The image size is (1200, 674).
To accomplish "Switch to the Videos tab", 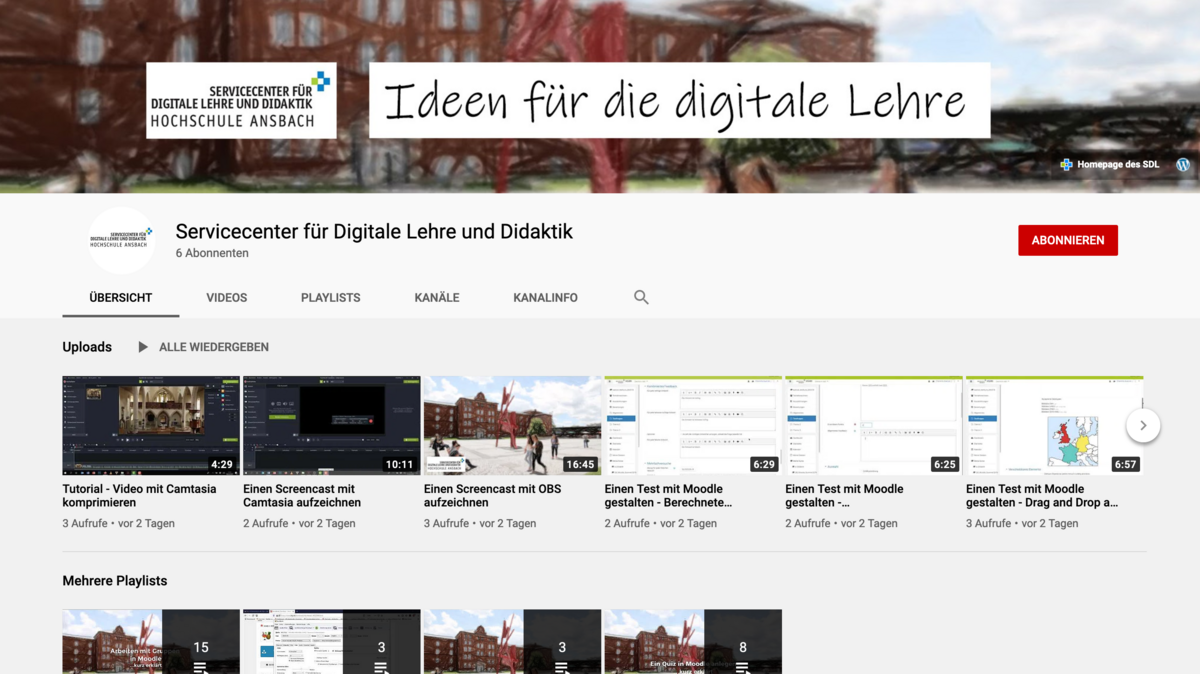I will 226,298.
